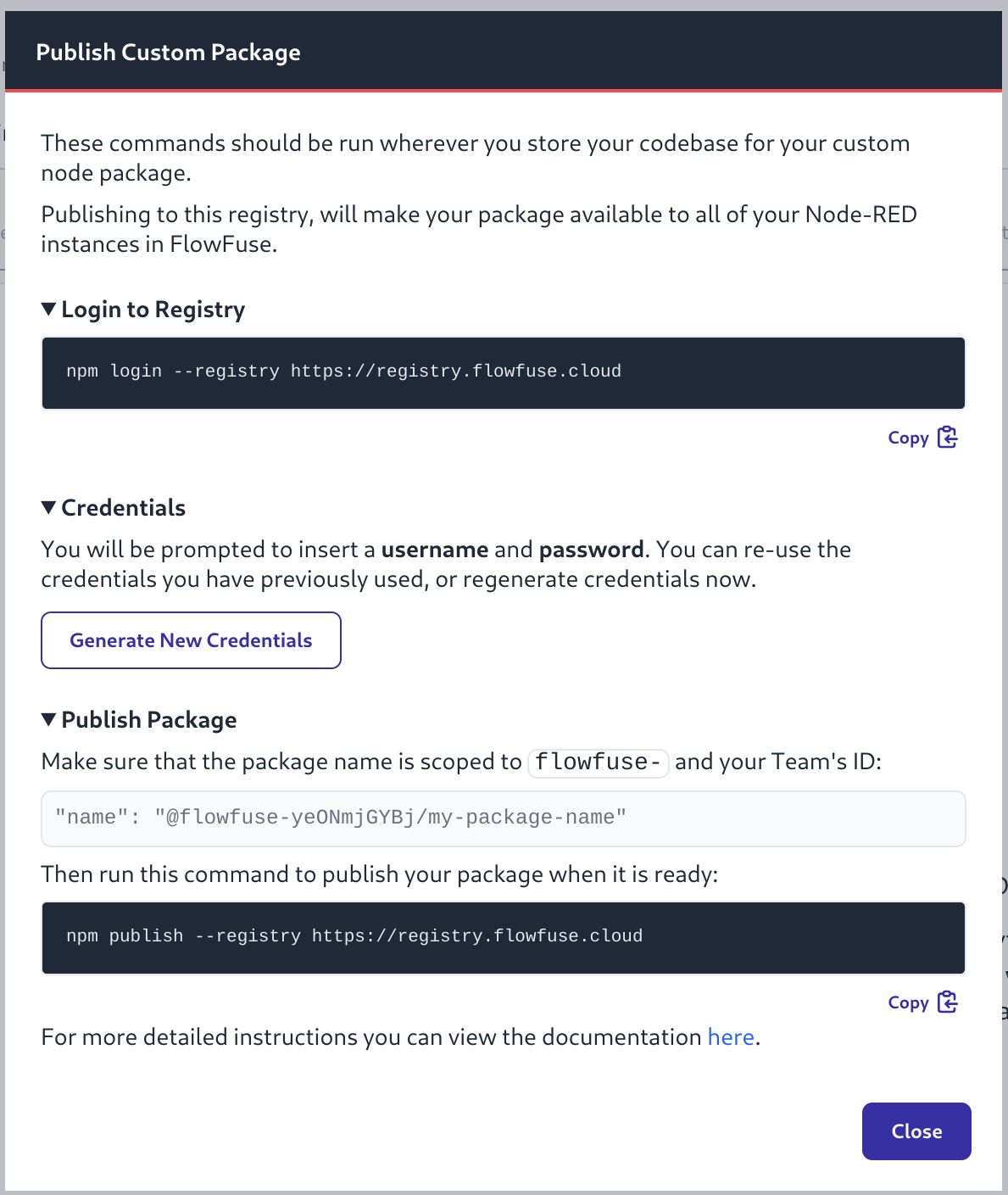Image resolution: width=1008 pixels, height=1195 pixels.
Task: Collapse the Credentials section
Action: click(49, 507)
